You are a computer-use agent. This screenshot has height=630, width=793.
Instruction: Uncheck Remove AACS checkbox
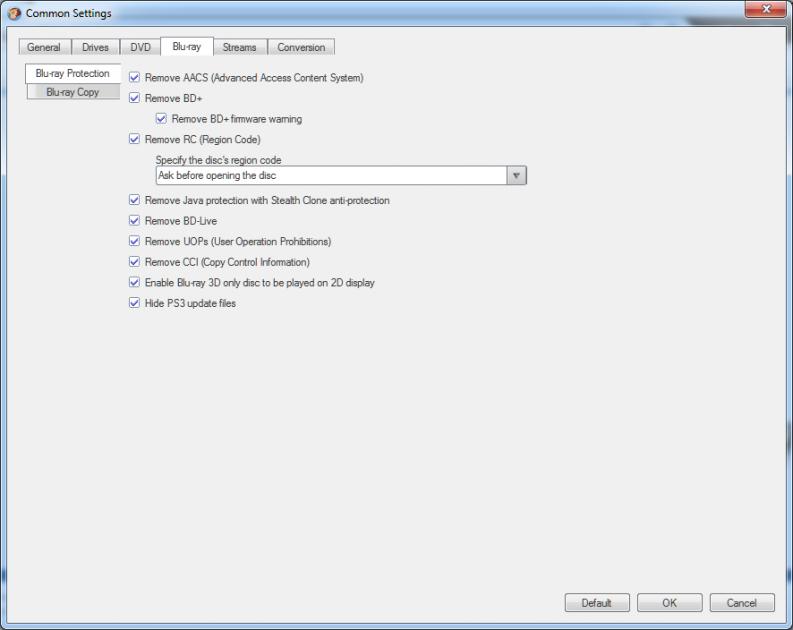coord(134,77)
